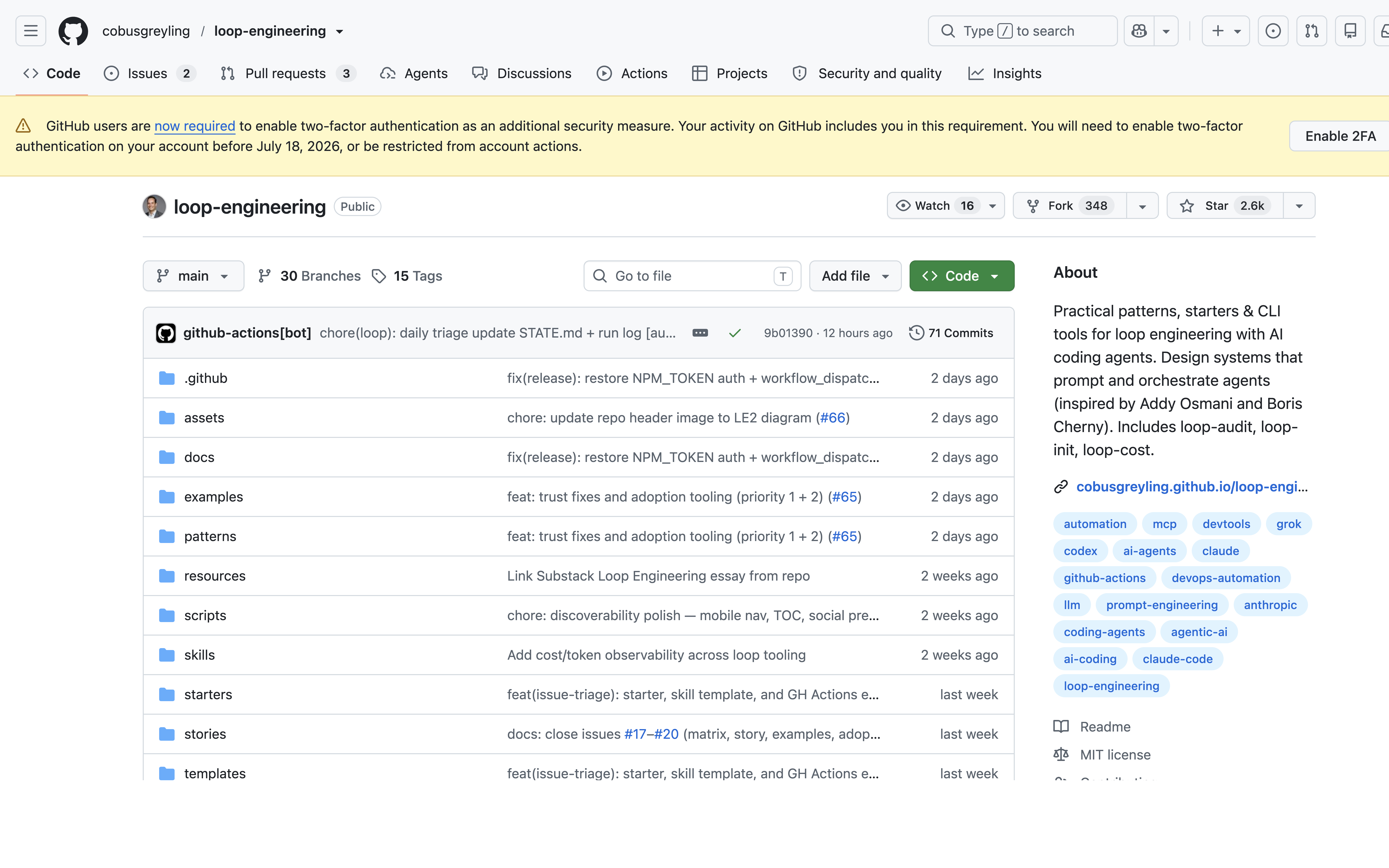The width and height of the screenshot is (1389, 868).
Task: Expand the Fork dropdown arrow
Action: [x=1142, y=205]
